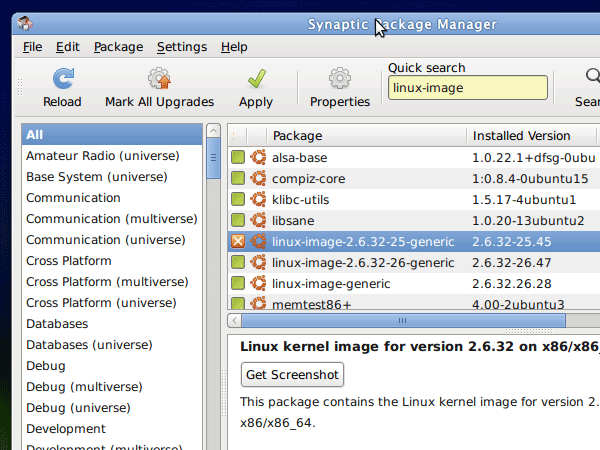Click version 1:0.8.4-0ubuntu15 cell
Viewport: 600px width, 450px height.
530,179
